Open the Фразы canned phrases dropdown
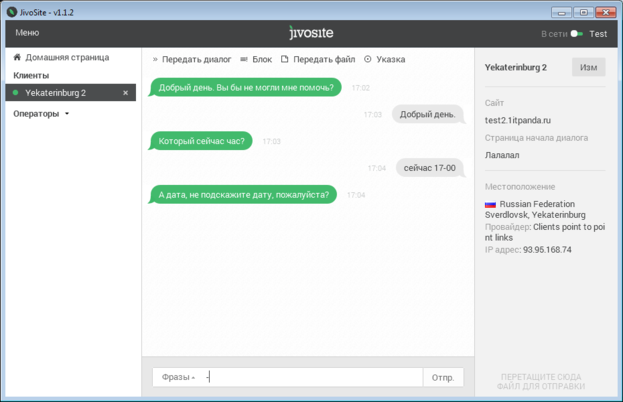Viewport: 623px width, 402px height. pos(178,377)
